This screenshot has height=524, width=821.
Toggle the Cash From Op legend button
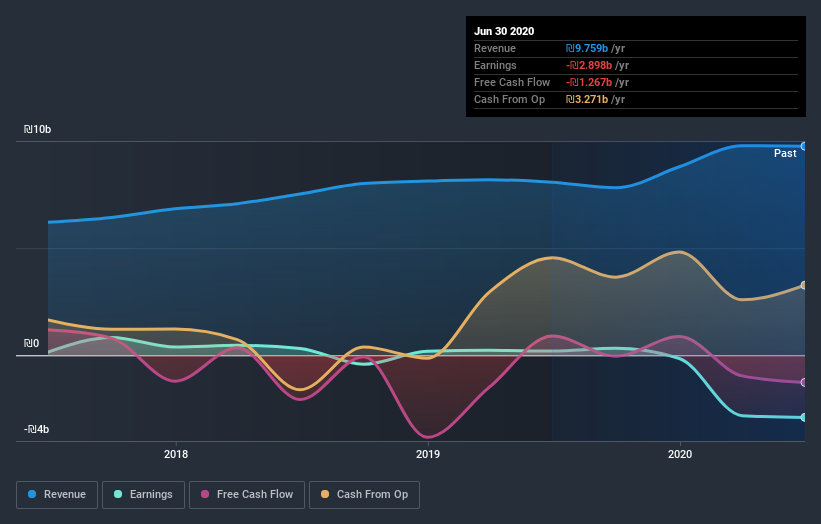tap(364, 495)
